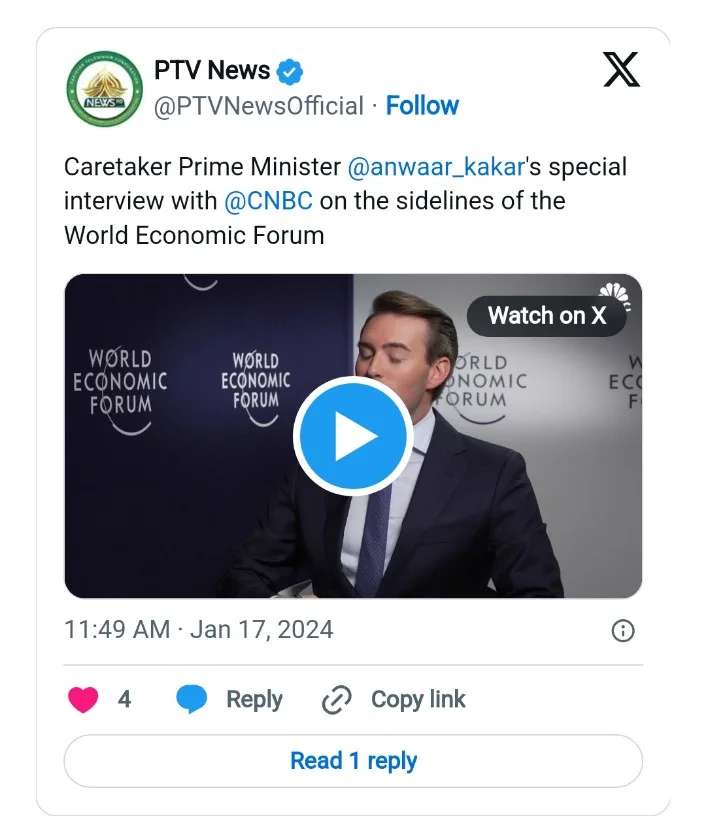Like the tweet with the heart icon
Viewport: 706px width, 832px height.
pos(83,699)
